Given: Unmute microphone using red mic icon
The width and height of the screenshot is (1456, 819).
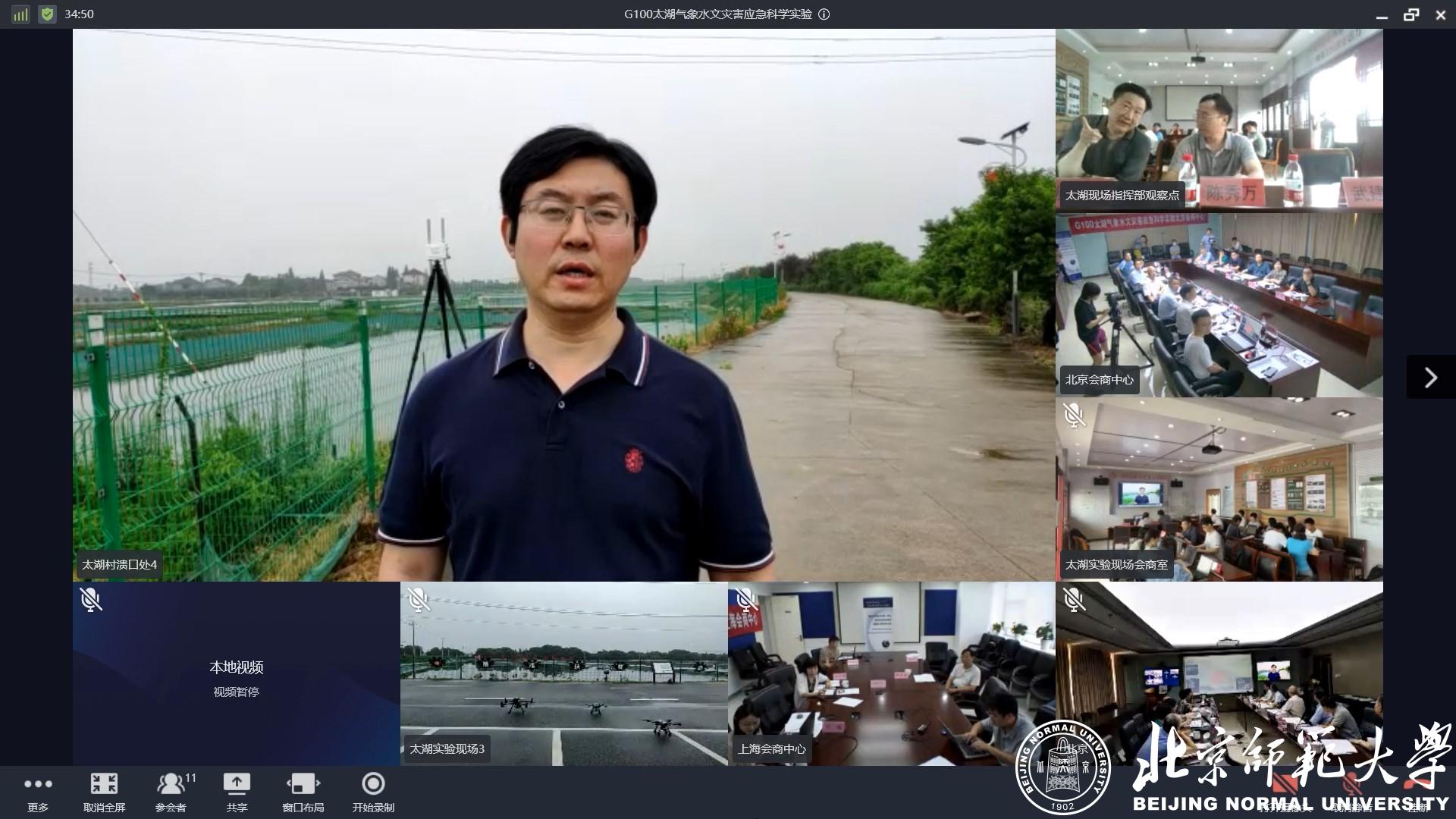Looking at the screenshot, I should pos(1351,784).
